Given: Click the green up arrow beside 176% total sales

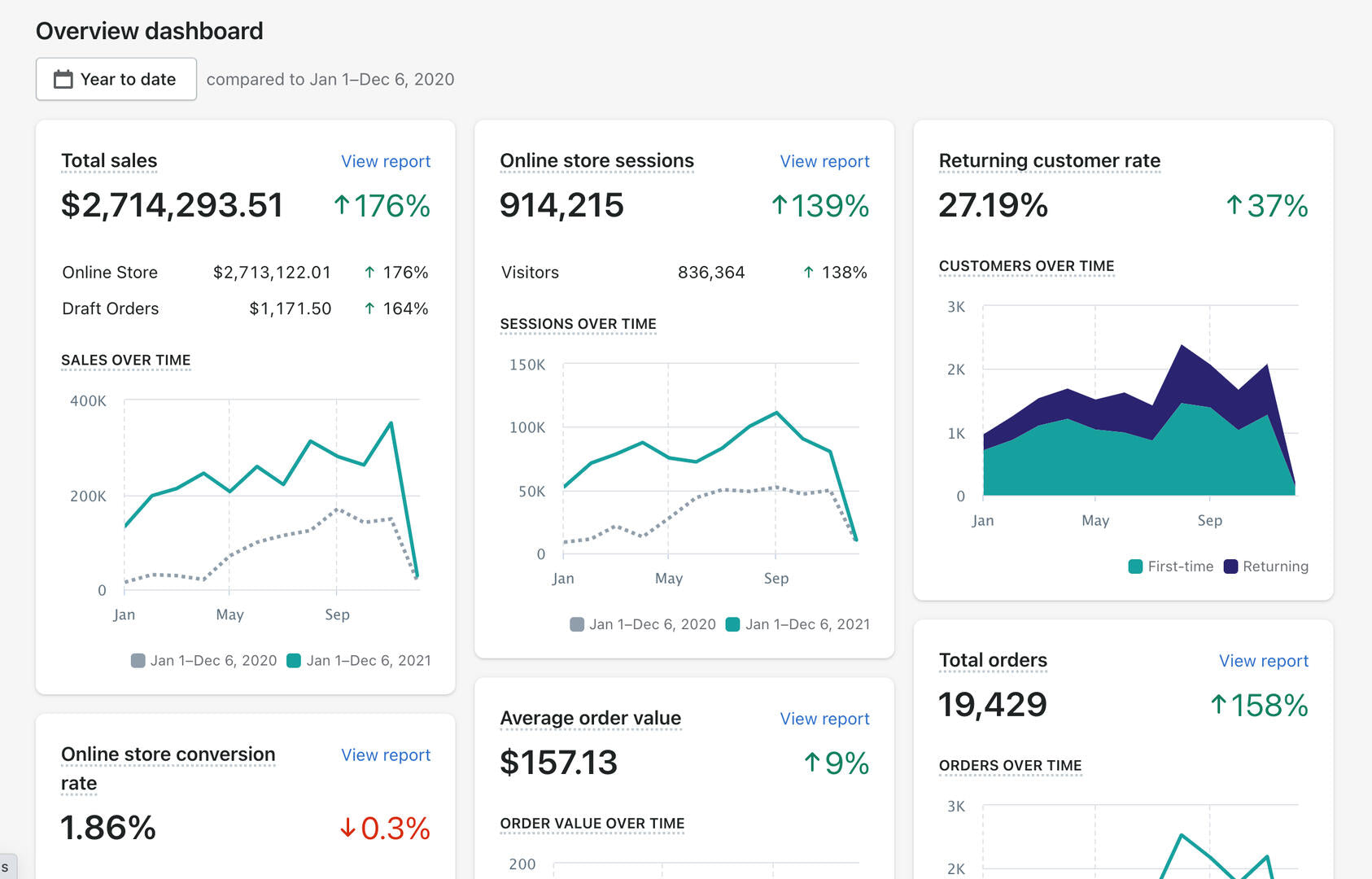Looking at the screenshot, I should click(x=342, y=205).
